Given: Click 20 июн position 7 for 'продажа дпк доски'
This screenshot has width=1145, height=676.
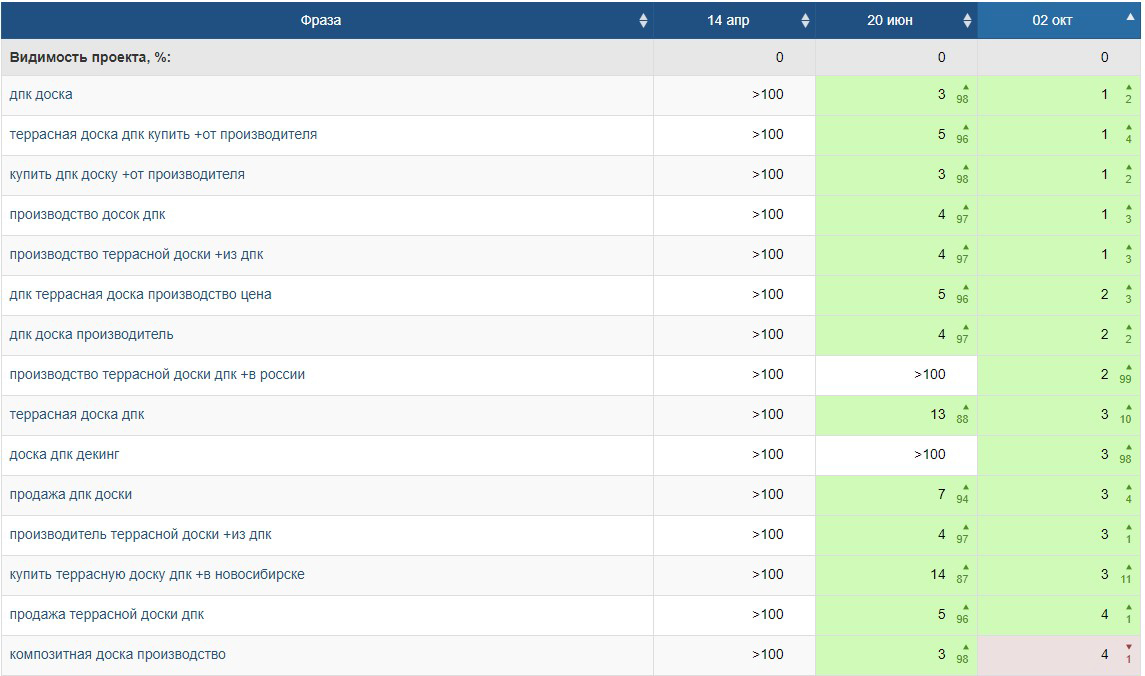Looking at the screenshot, I should (941, 494).
